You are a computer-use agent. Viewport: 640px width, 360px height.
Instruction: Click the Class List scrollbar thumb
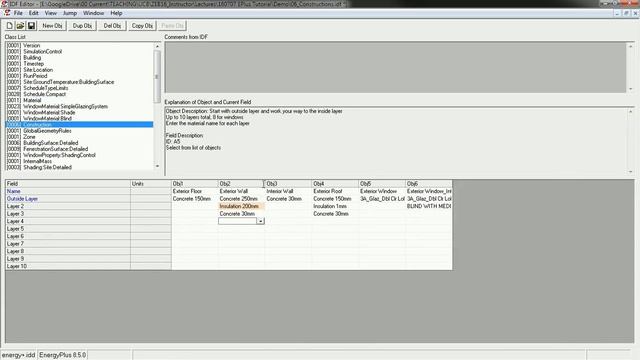pos(157,76)
